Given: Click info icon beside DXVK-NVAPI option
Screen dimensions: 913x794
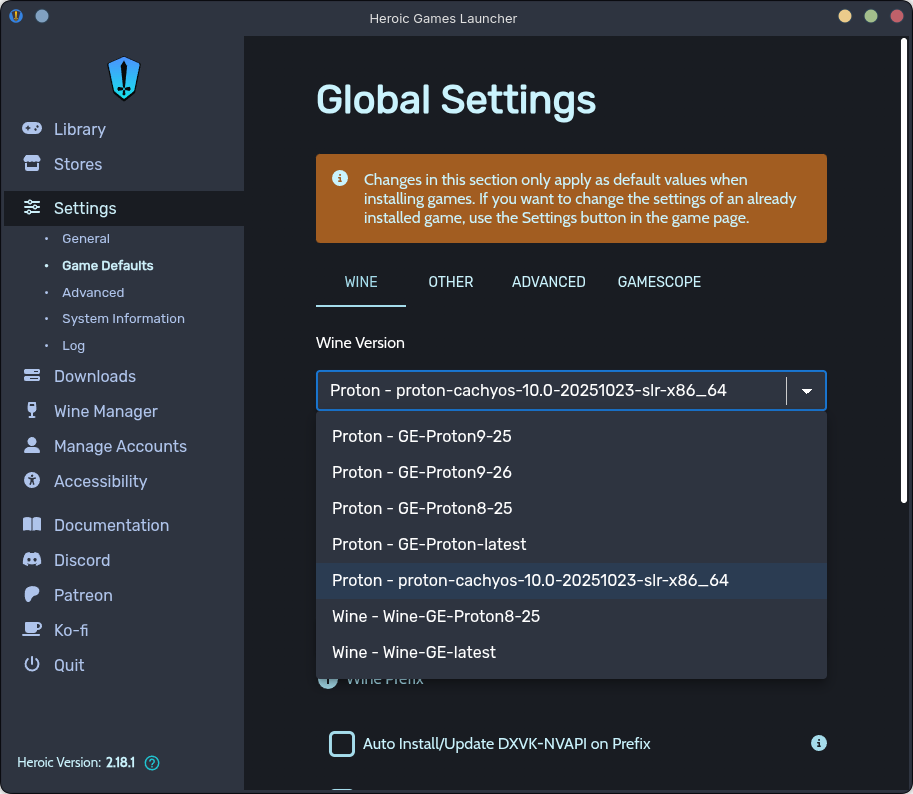Looking at the screenshot, I should 818,743.
